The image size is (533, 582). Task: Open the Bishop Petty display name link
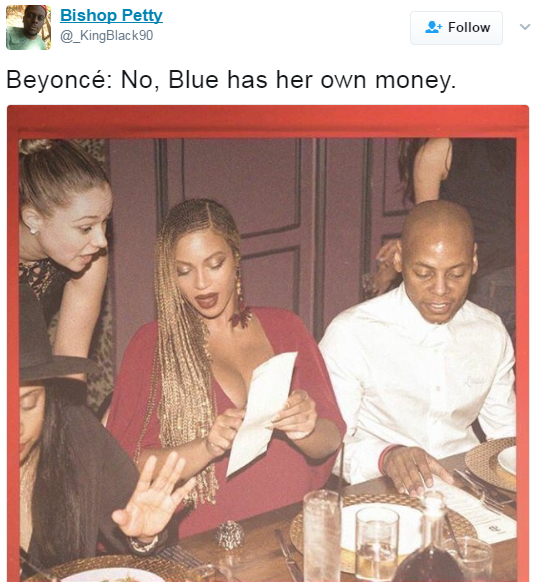[x=111, y=16]
